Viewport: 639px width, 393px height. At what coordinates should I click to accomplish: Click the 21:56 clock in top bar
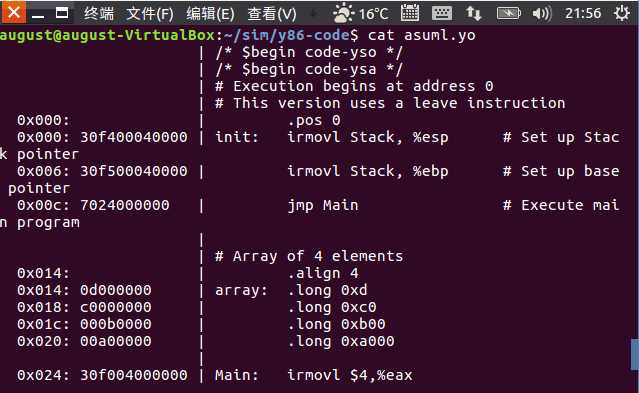tap(583, 13)
